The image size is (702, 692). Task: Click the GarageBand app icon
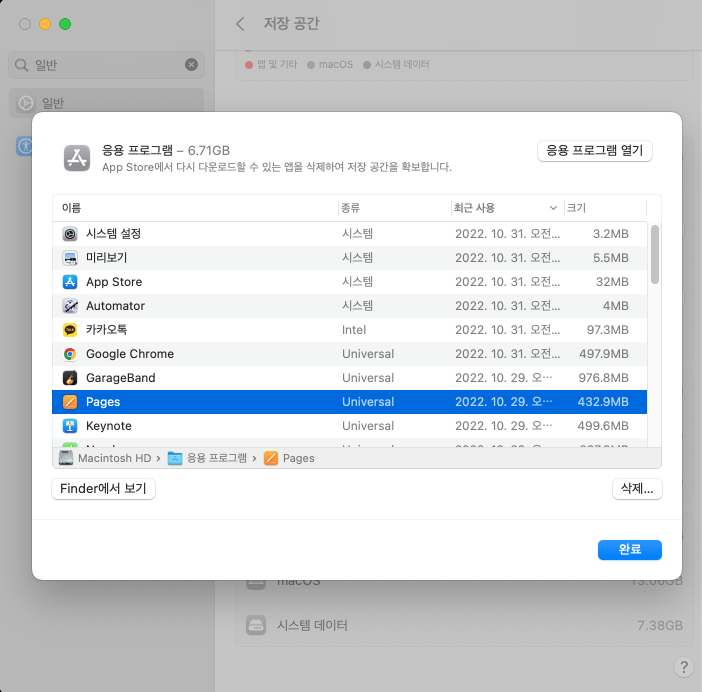70,378
